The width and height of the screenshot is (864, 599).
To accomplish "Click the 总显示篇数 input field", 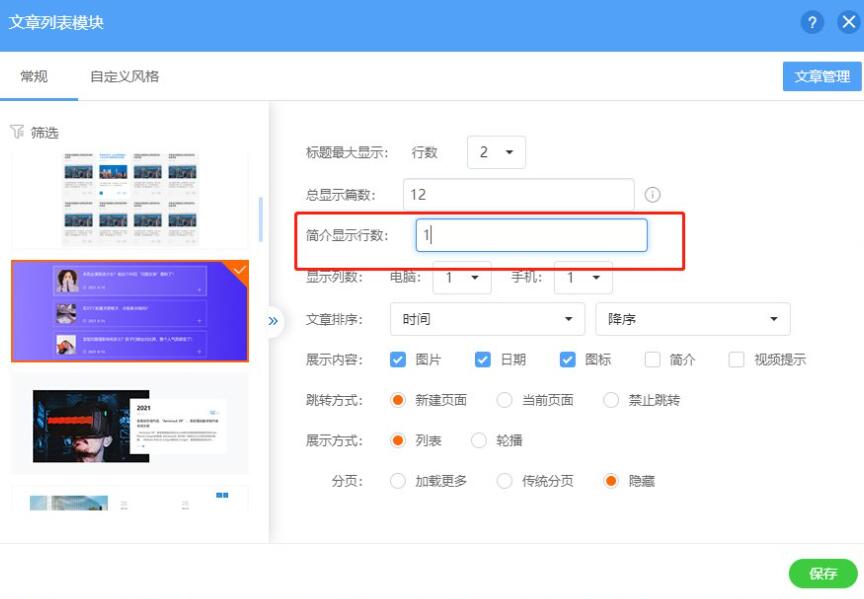I will pos(518,195).
